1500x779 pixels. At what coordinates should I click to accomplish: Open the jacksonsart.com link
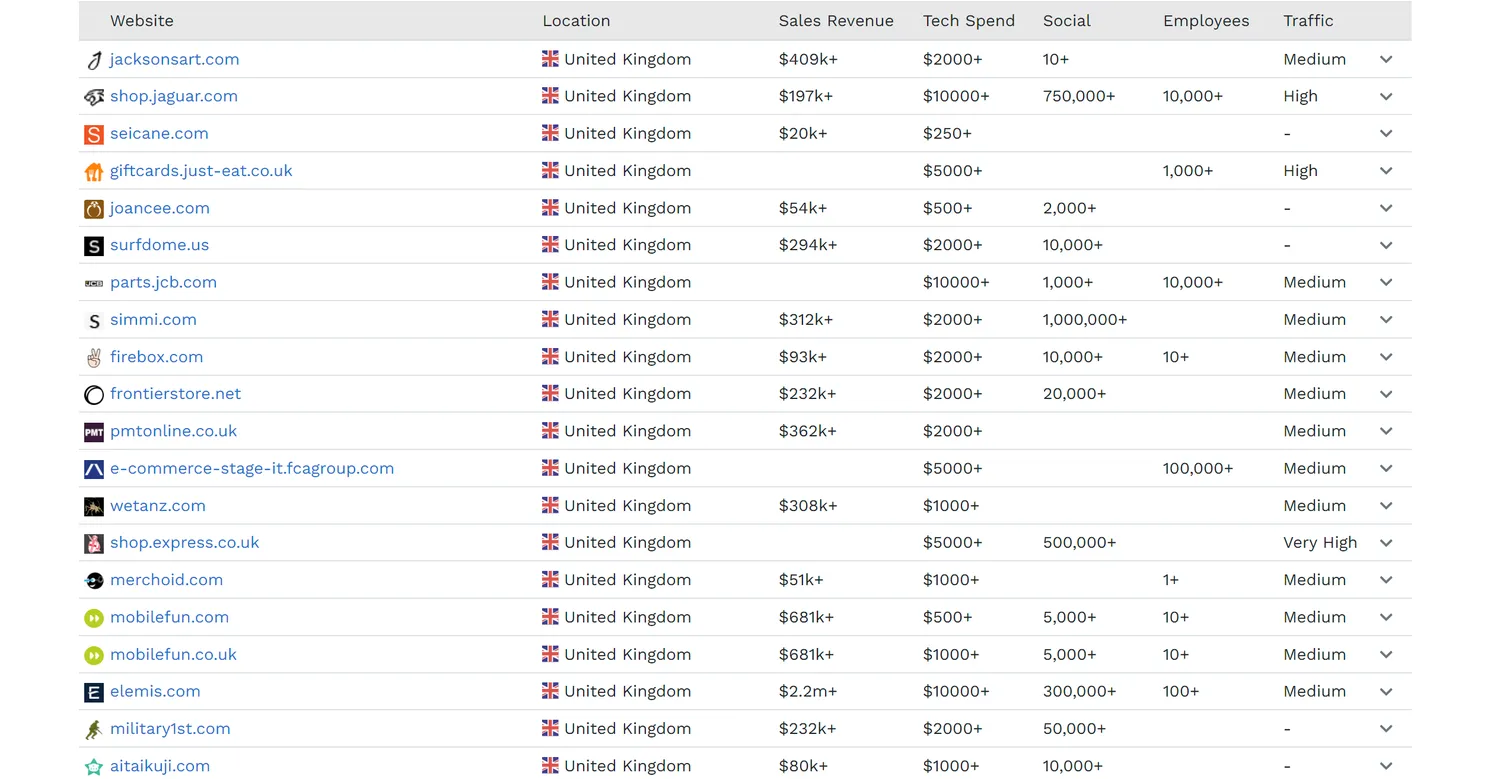point(175,60)
